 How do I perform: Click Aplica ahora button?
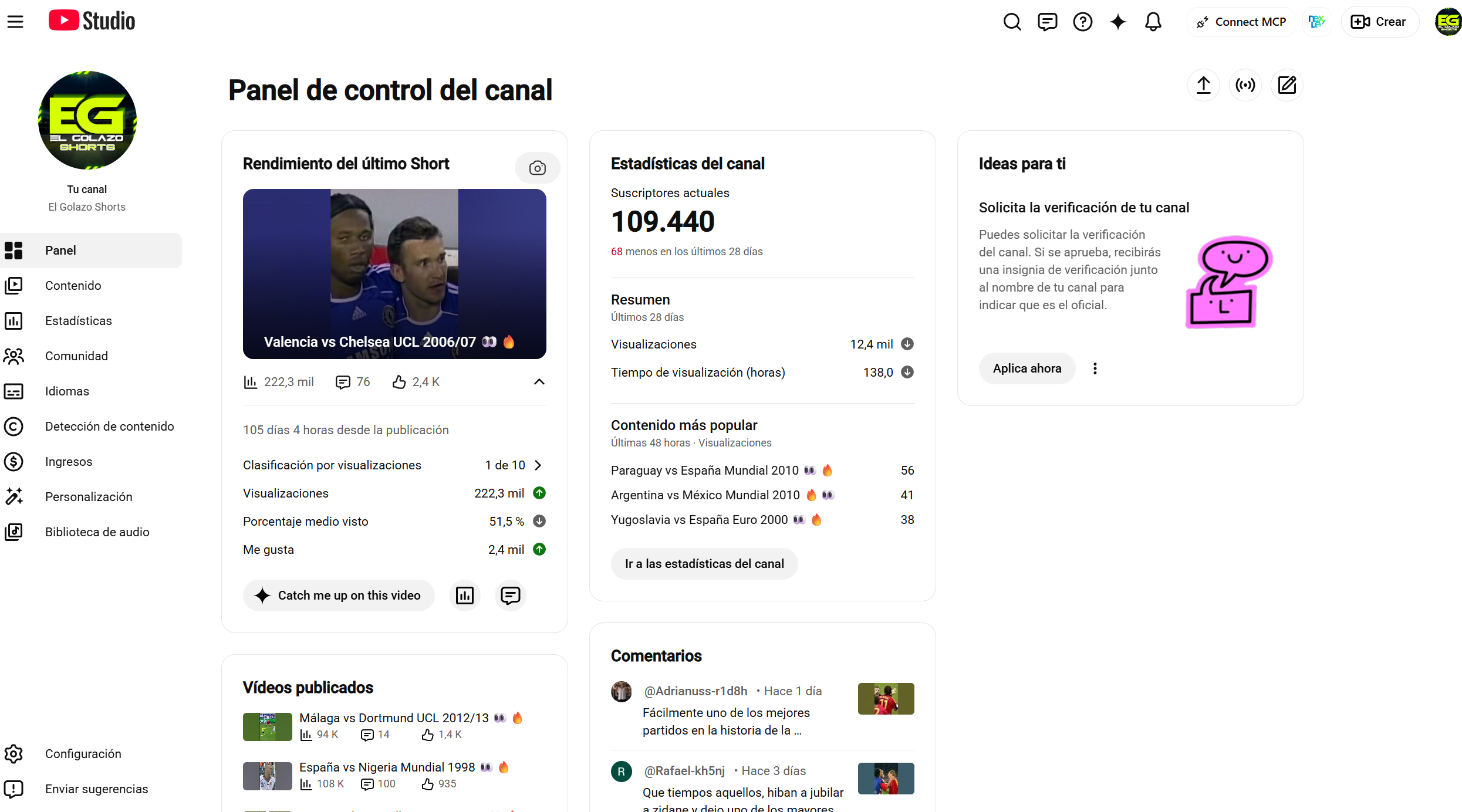(1027, 368)
